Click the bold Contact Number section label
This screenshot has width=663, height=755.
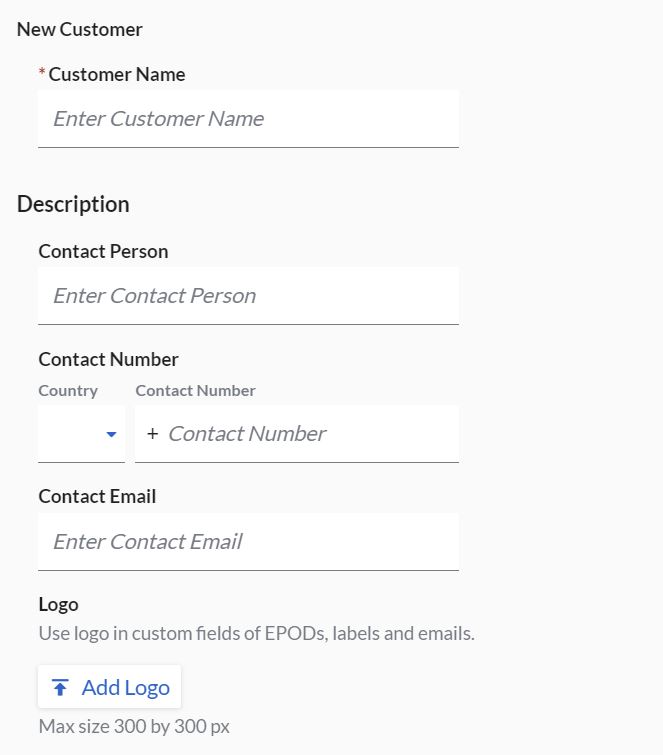click(108, 359)
